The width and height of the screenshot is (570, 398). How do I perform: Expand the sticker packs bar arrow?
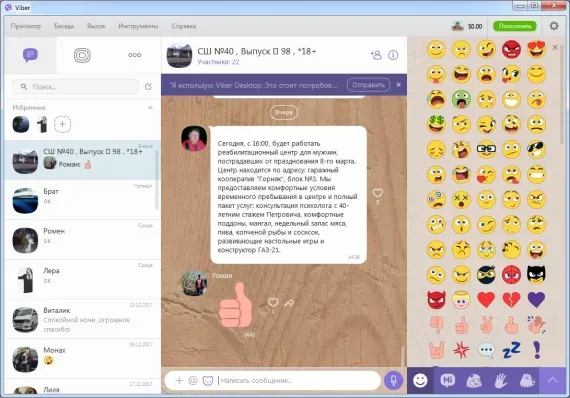pos(553,380)
